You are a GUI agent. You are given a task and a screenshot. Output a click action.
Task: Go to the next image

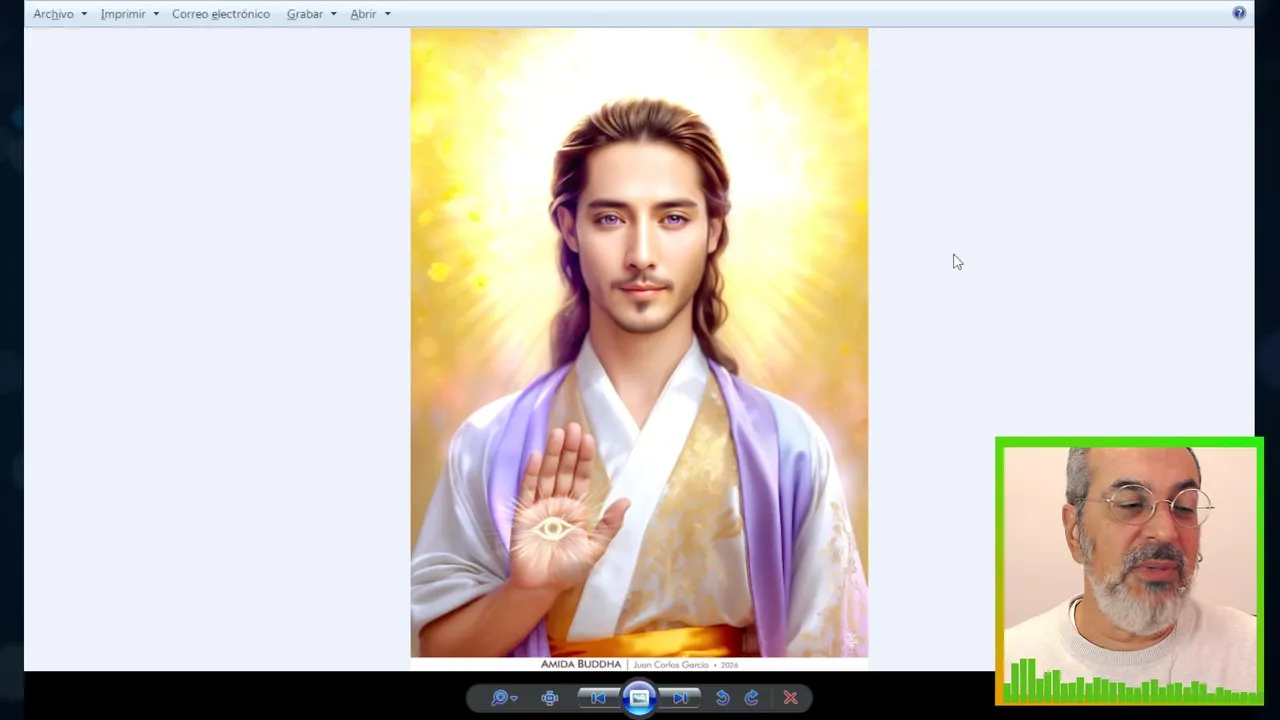[680, 698]
